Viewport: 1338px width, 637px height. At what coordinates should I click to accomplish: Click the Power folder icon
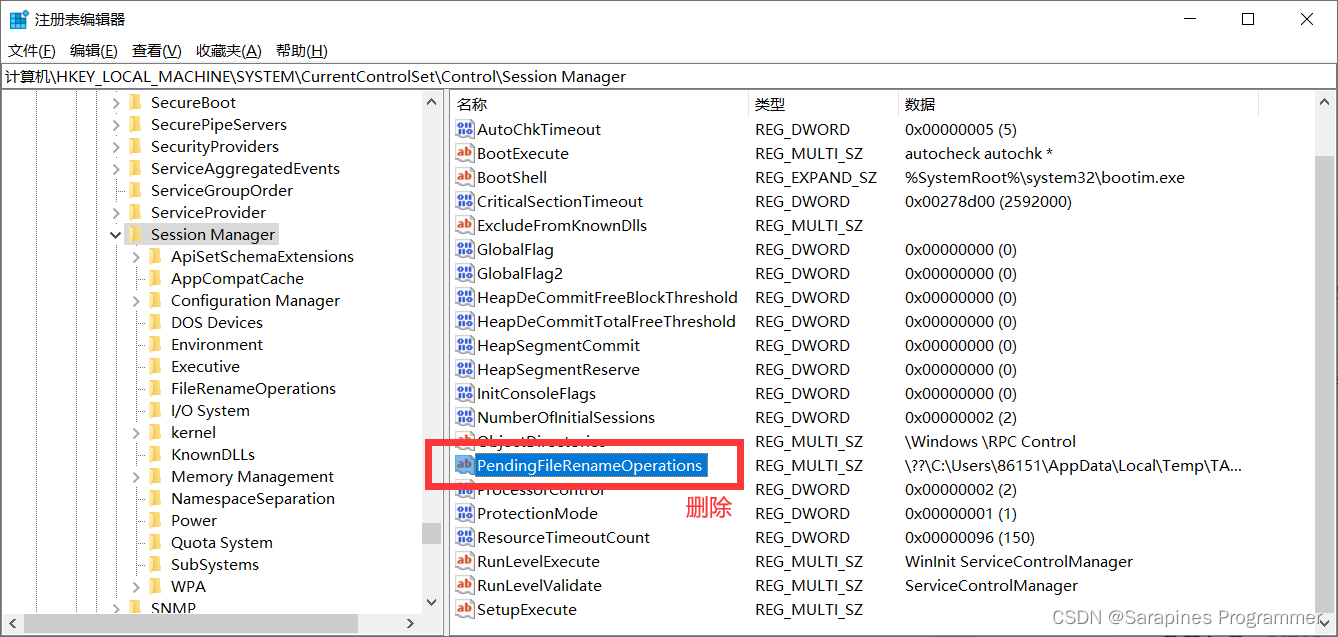point(155,520)
